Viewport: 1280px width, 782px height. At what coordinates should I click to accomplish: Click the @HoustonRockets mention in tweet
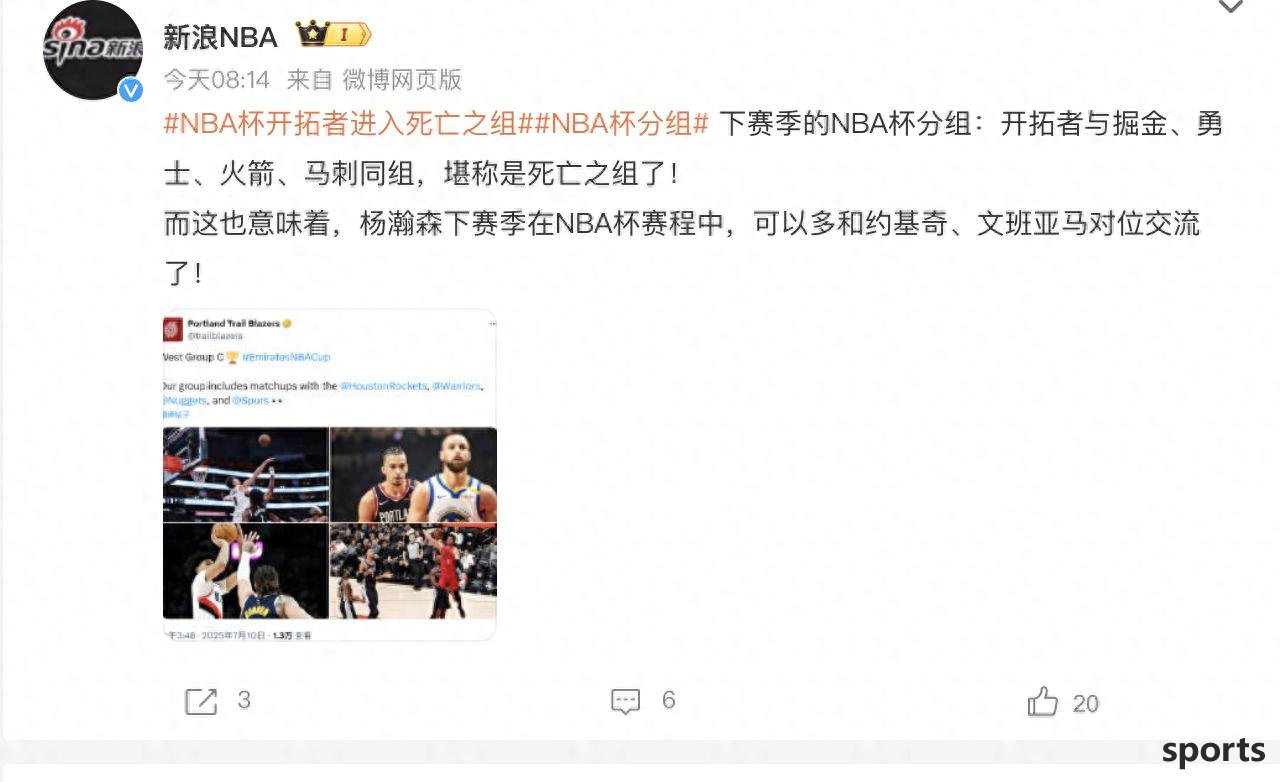tap(383, 386)
